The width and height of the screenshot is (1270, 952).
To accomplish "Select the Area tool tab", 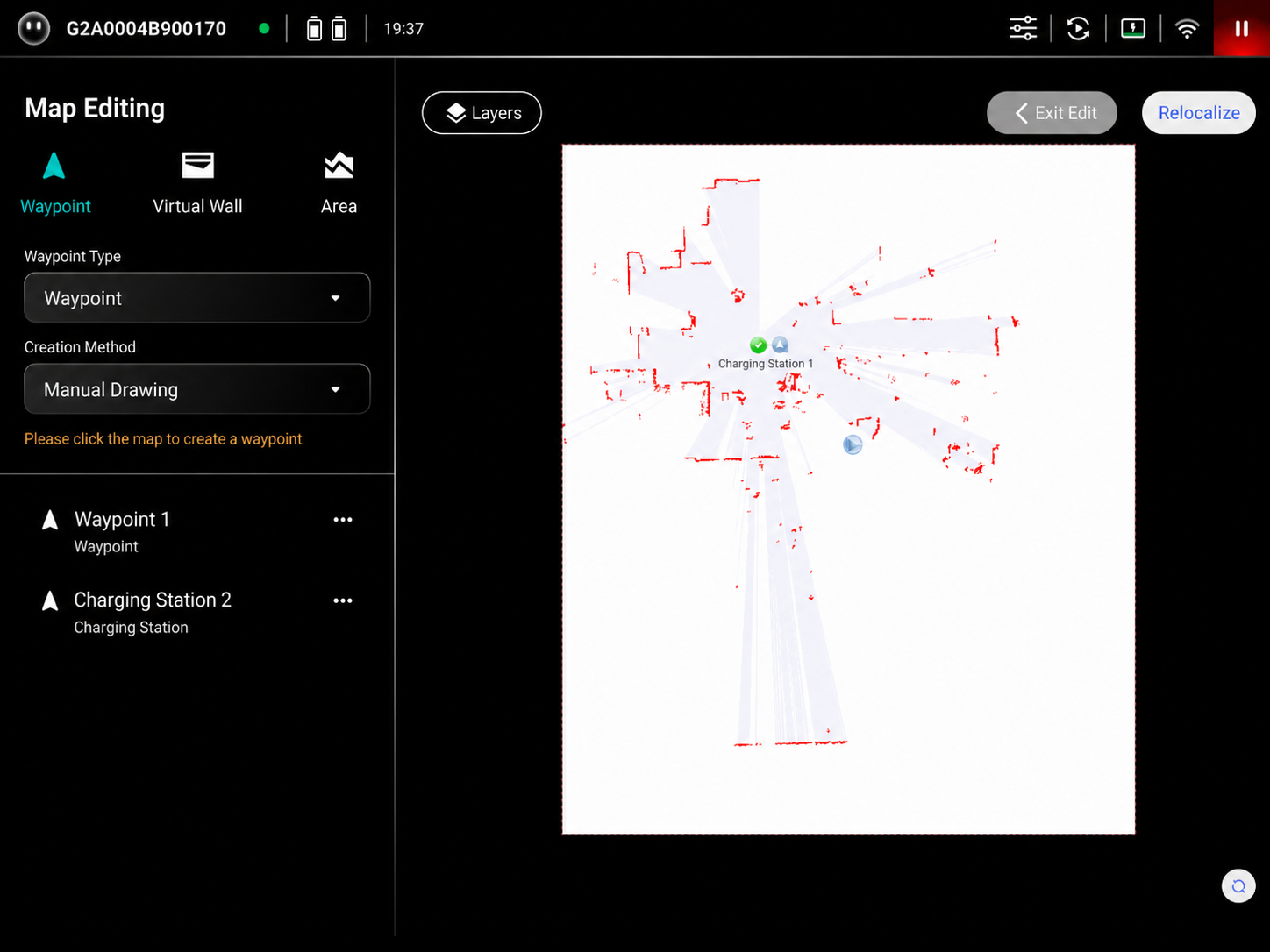I will (x=339, y=182).
